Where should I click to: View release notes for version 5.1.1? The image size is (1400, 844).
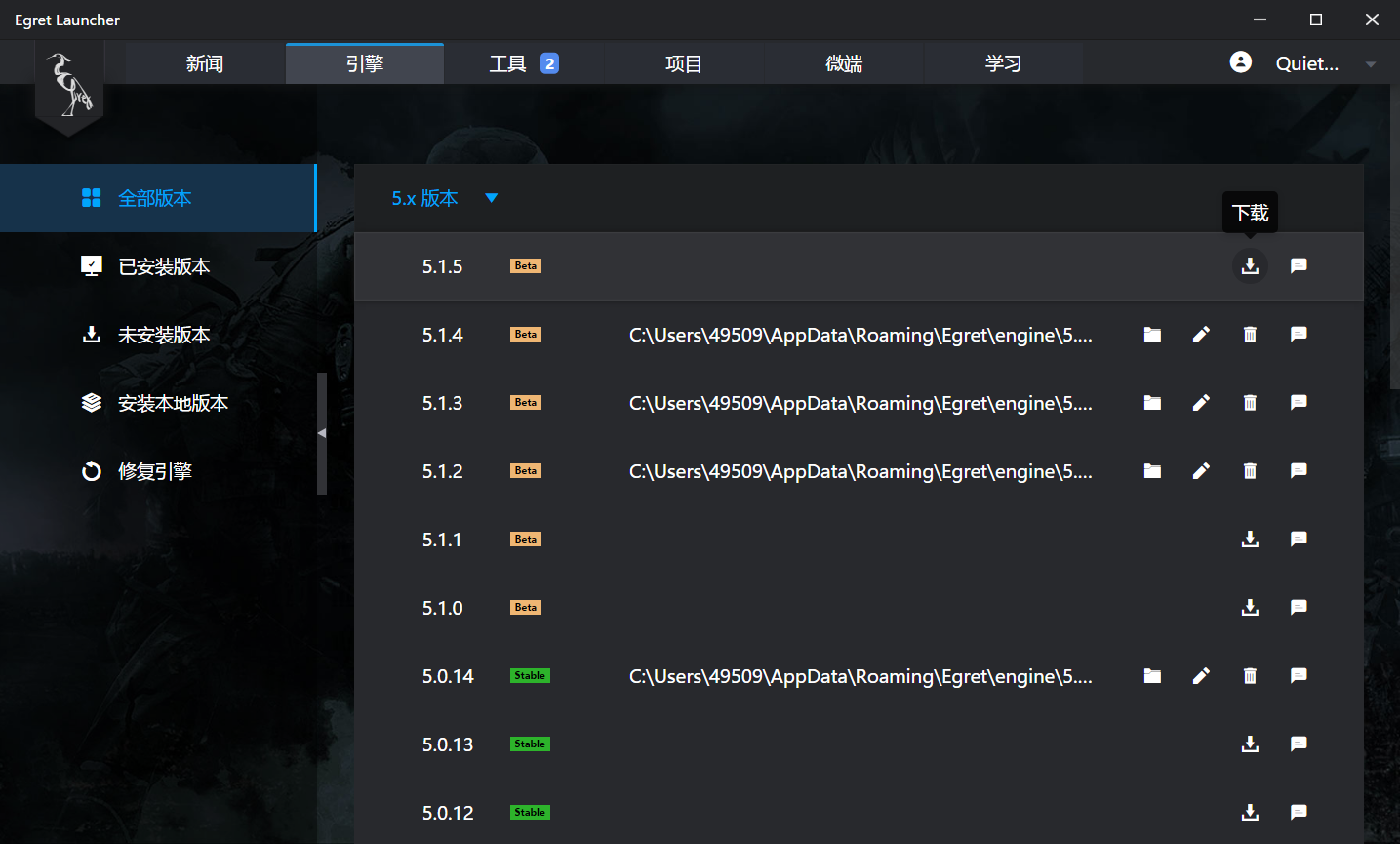(x=1299, y=540)
